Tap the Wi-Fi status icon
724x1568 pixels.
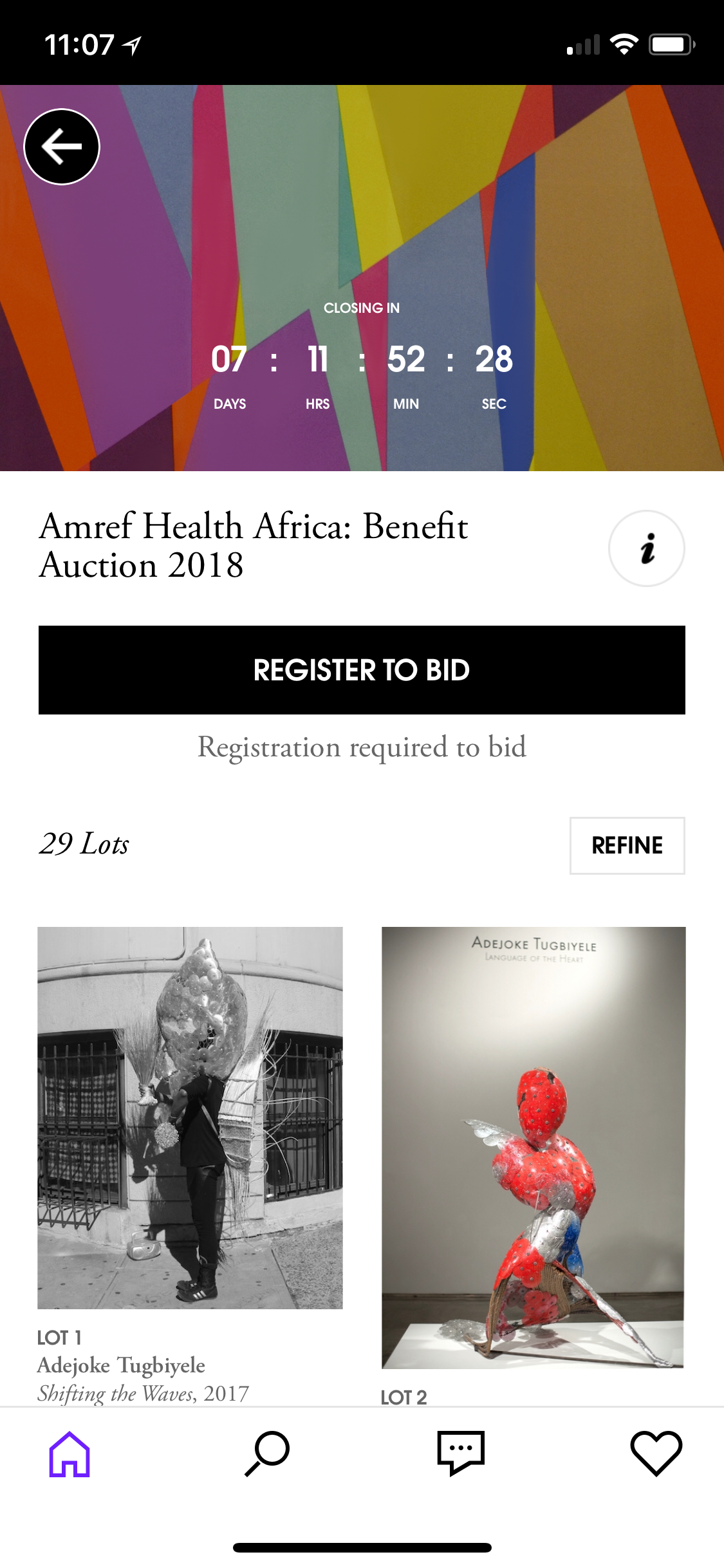[x=623, y=44]
